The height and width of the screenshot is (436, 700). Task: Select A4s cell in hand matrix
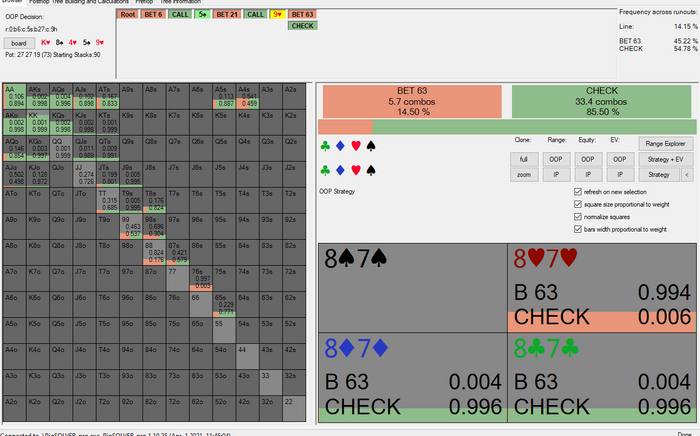pyautogui.click(x=247, y=96)
